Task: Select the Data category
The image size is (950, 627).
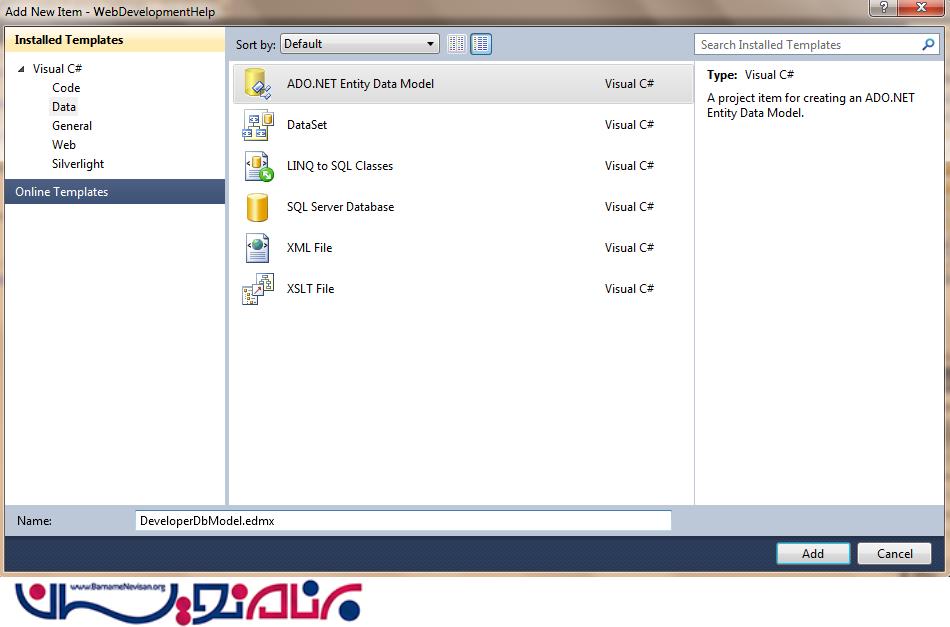Action: [x=64, y=107]
